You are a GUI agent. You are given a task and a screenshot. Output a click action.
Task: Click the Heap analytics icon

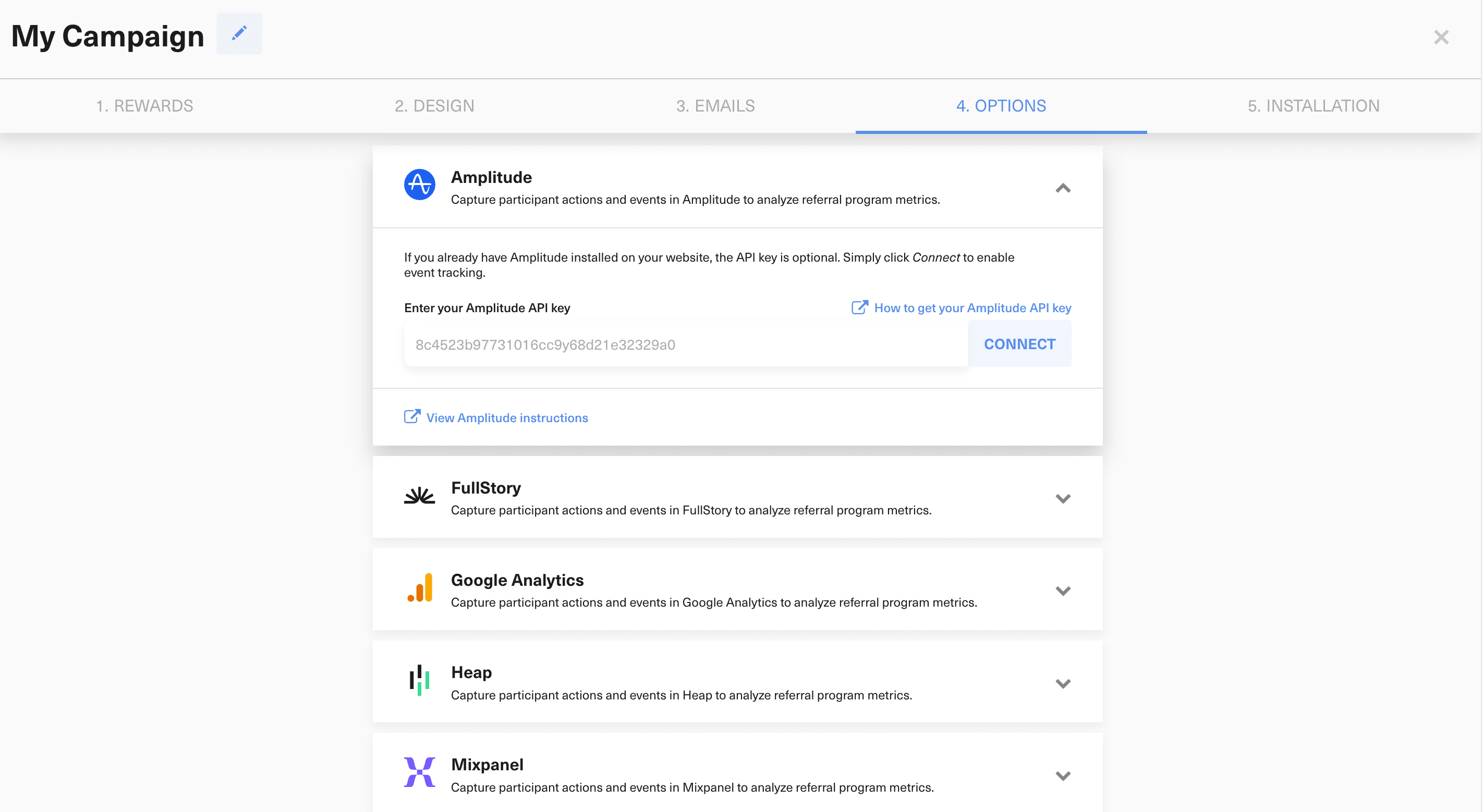(420, 681)
